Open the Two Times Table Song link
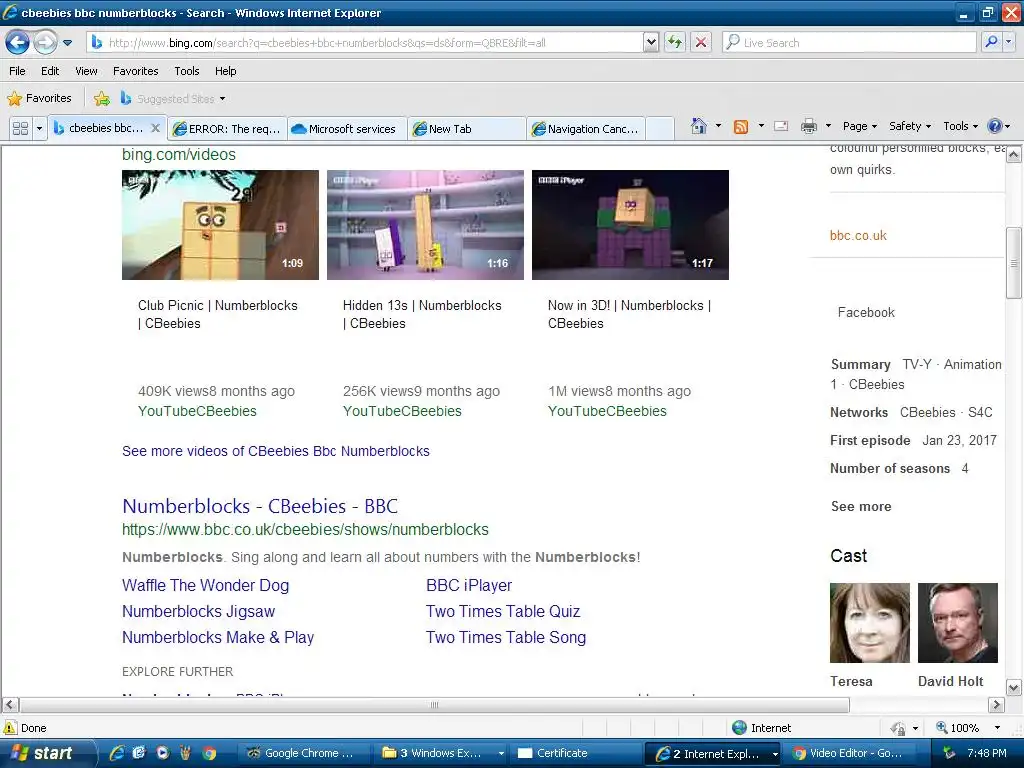 [506, 637]
